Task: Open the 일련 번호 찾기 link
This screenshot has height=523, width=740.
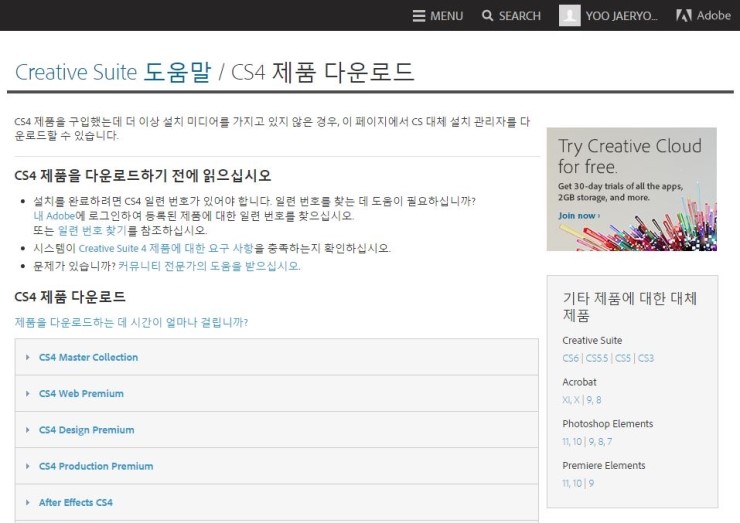Action: pos(92,230)
